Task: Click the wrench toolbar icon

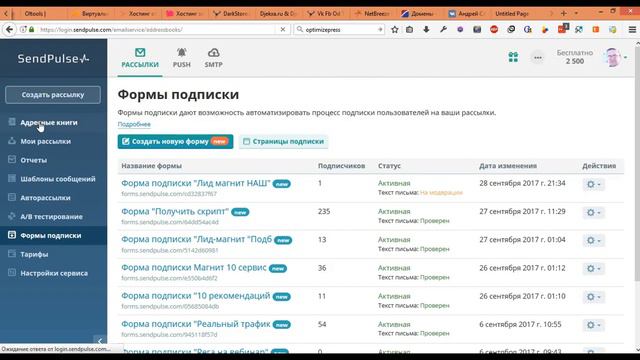Action: (x=443, y=29)
